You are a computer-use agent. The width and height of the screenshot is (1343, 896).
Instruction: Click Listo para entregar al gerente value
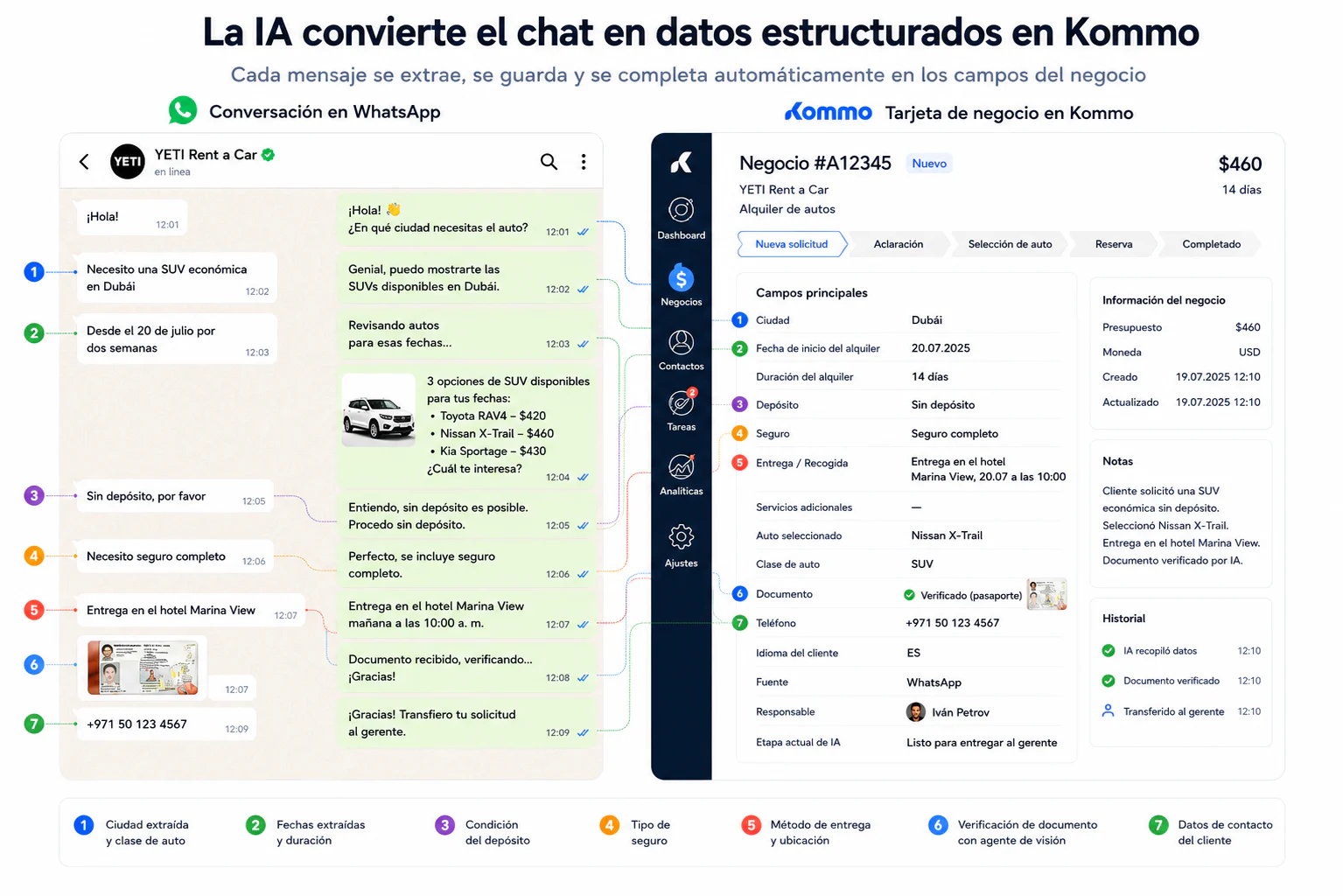click(982, 743)
